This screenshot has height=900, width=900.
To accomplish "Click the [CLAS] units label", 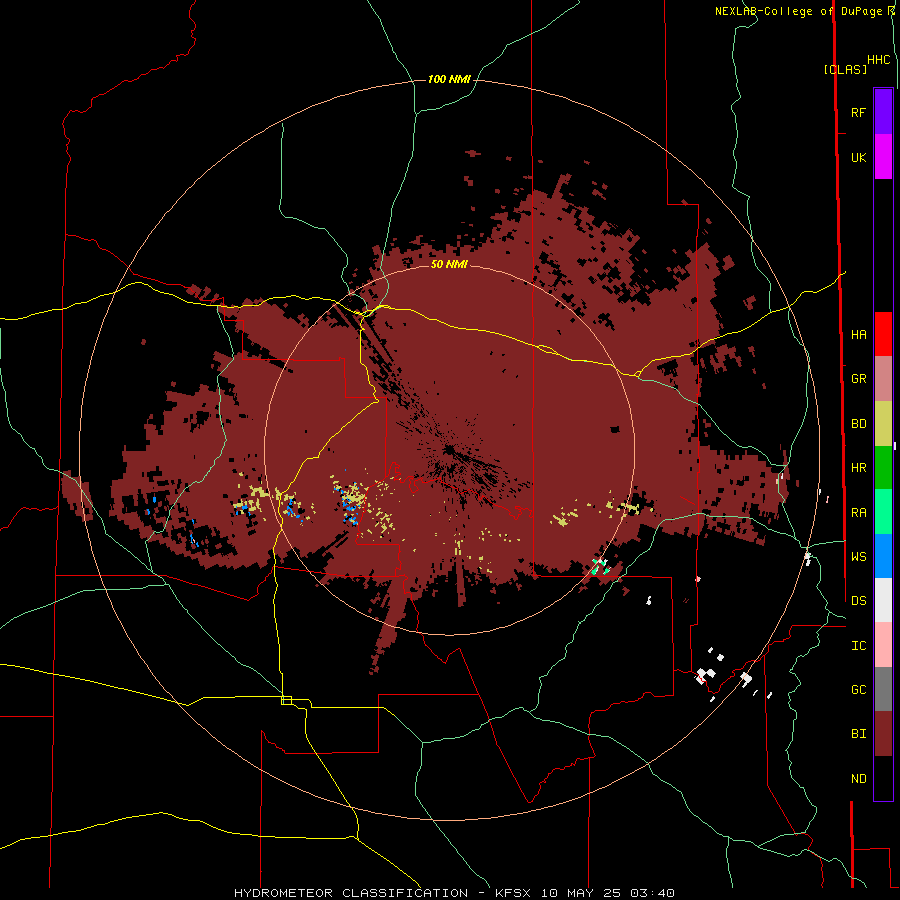I will (845, 69).
